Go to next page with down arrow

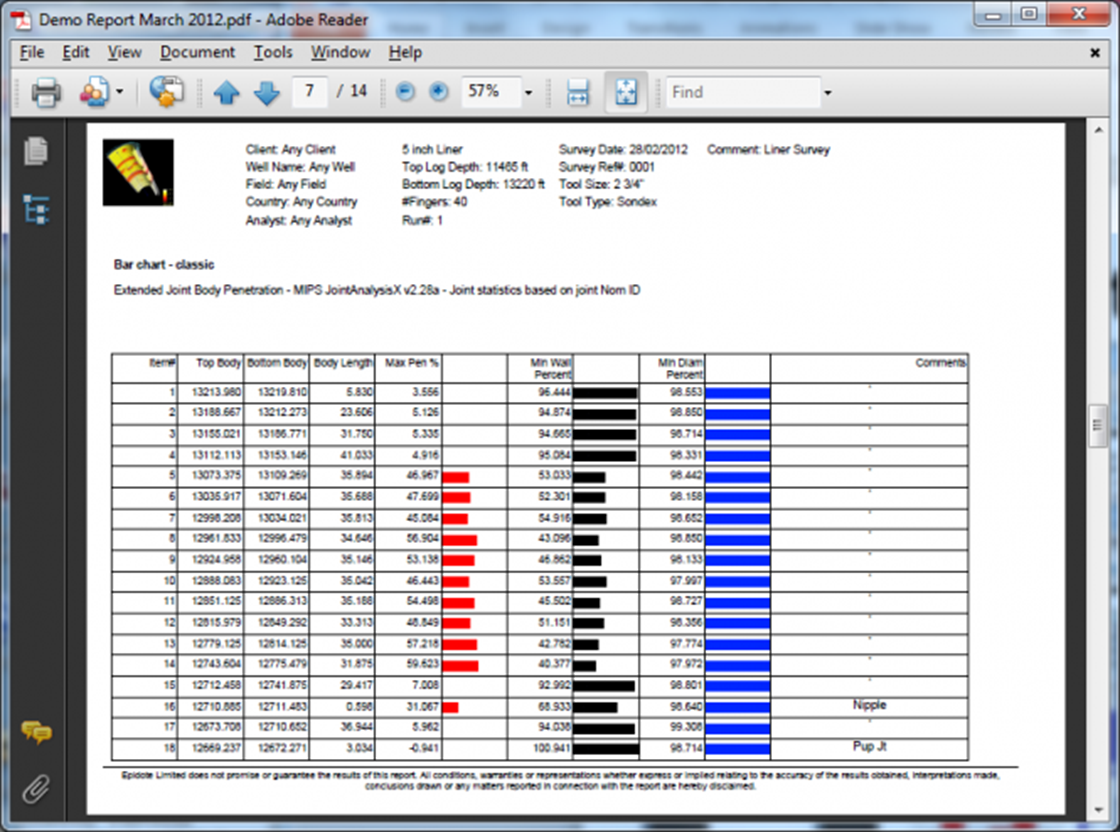266,93
